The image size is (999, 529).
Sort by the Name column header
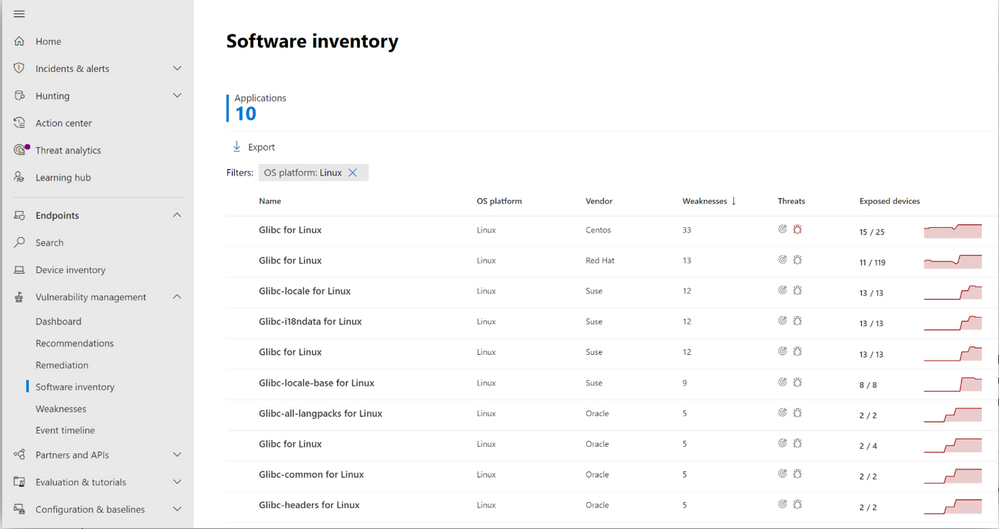coord(270,201)
